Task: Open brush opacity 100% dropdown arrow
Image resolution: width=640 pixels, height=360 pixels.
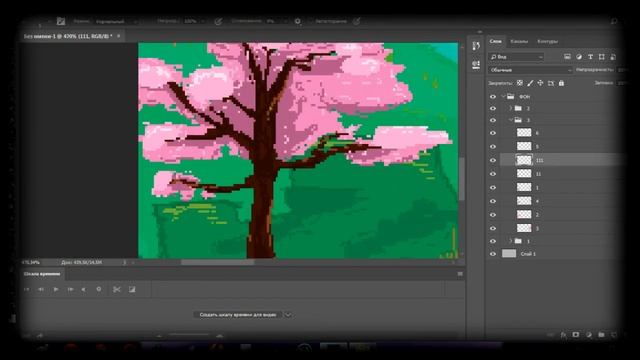Action: pos(203,21)
